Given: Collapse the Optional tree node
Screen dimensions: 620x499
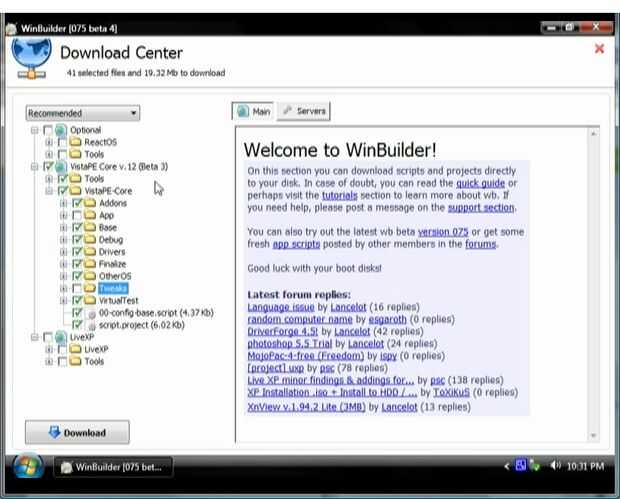Looking at the screenshot, I should (x=34, y=130).
